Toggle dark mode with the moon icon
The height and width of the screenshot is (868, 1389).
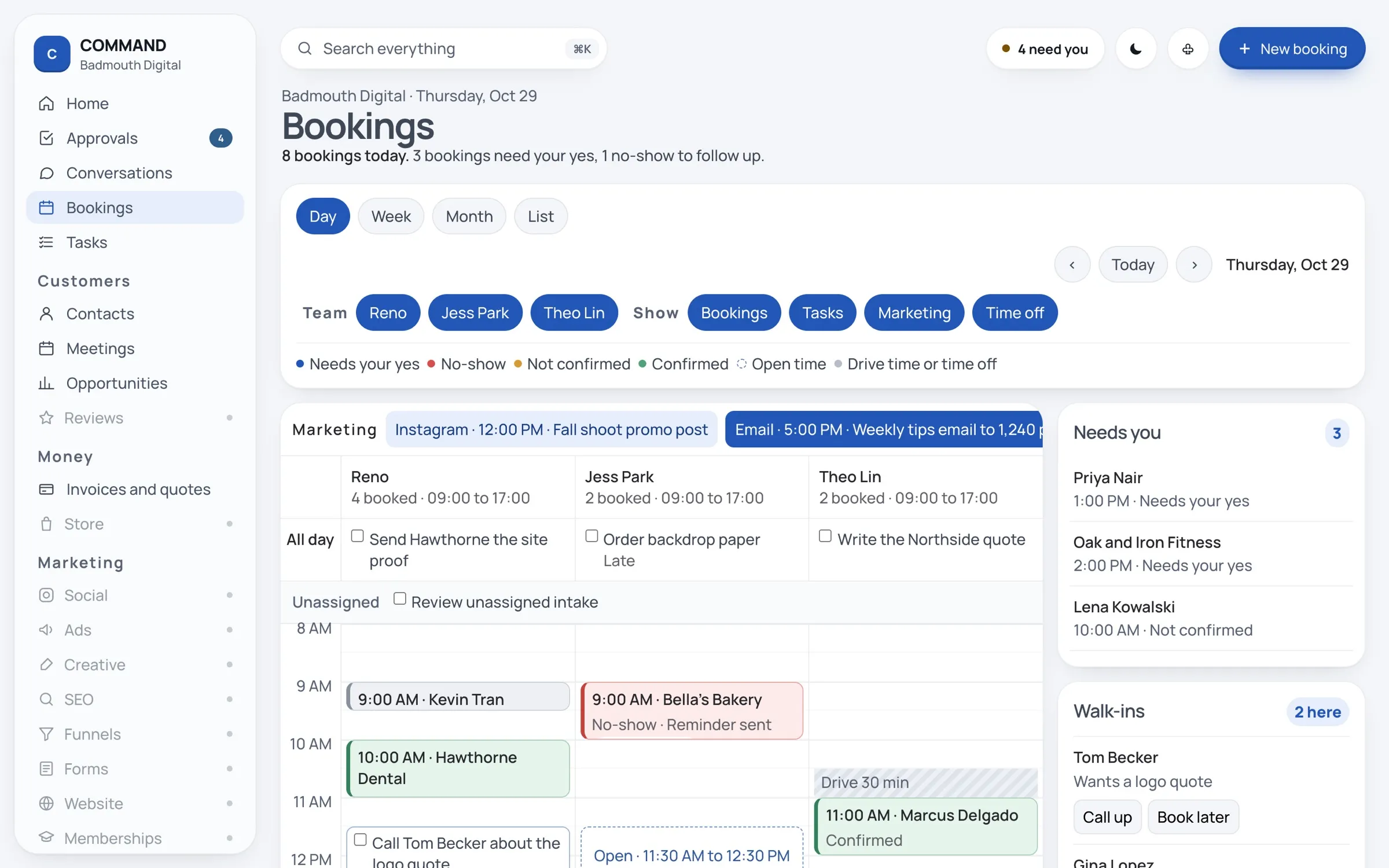tap(1136, 49)
